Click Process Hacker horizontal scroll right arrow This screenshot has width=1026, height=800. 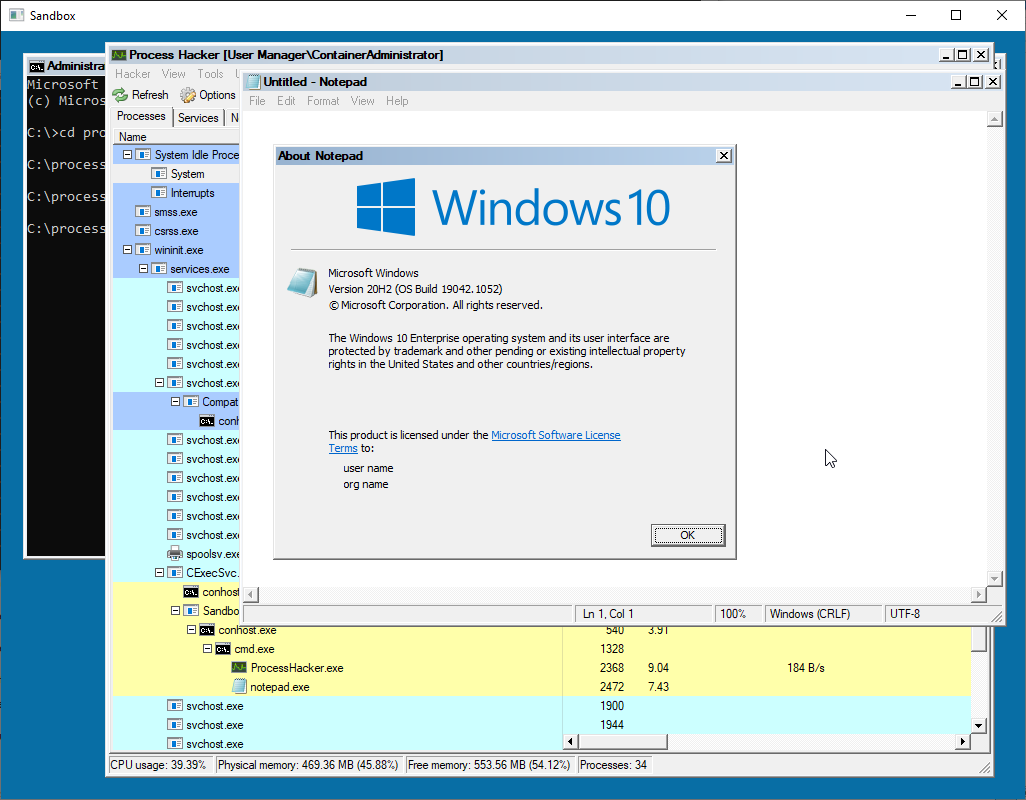tap(963, 741)
